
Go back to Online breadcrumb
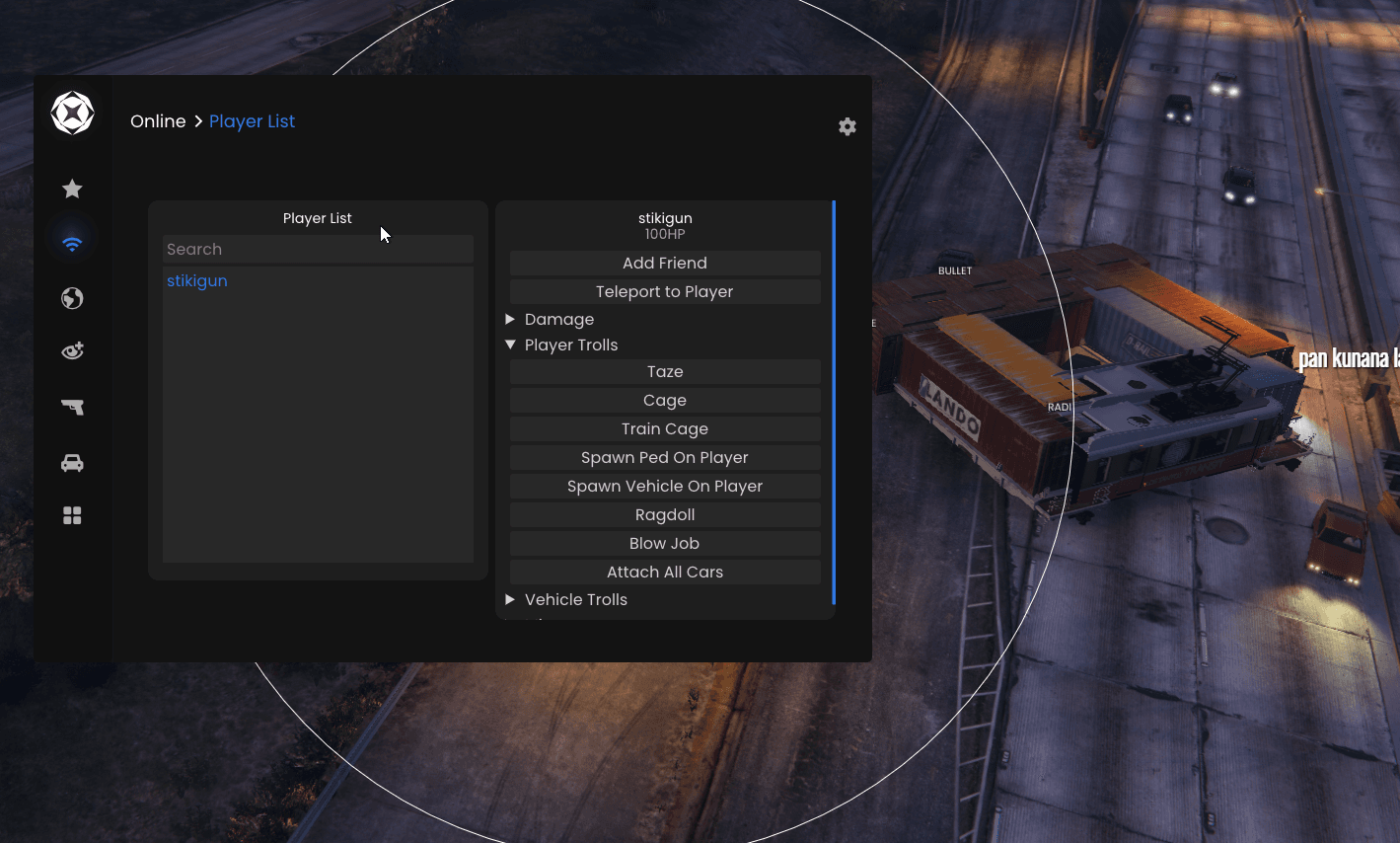(x=158, y=121)
